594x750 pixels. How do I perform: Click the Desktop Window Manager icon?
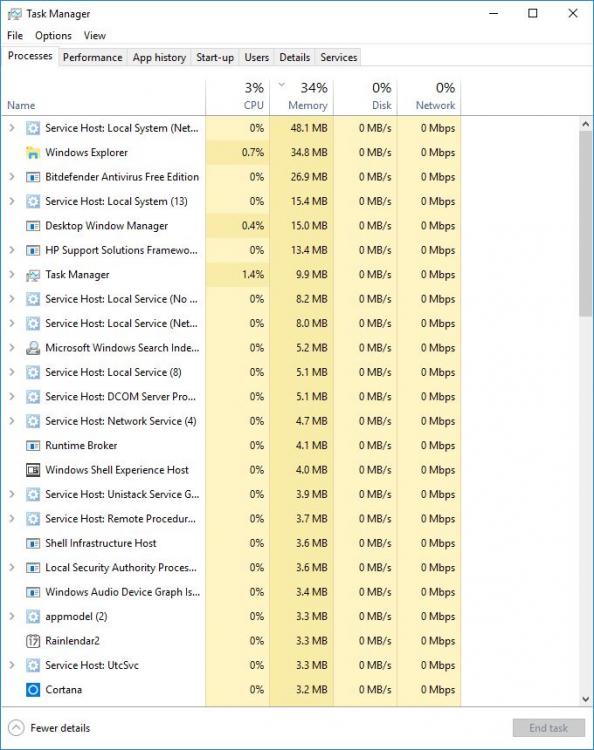coord(33,226)
